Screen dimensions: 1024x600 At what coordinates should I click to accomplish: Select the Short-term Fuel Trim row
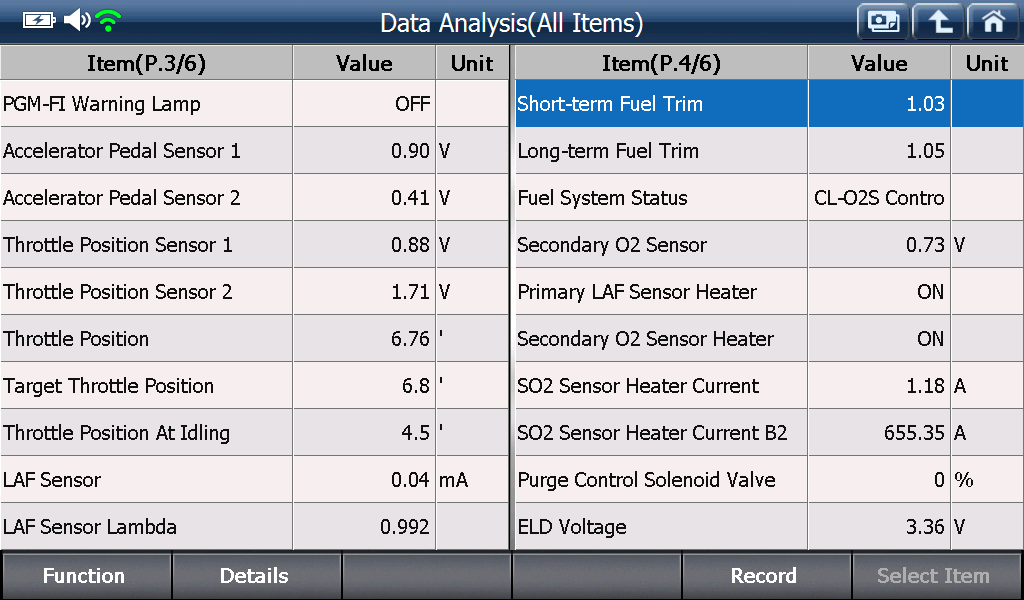point(769,104)
